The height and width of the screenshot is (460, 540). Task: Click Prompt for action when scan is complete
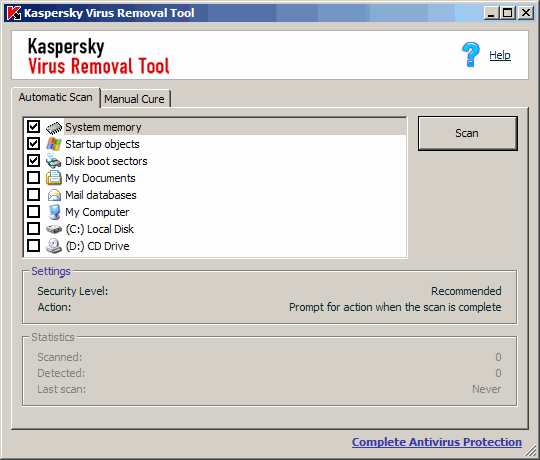coord(395,307)
